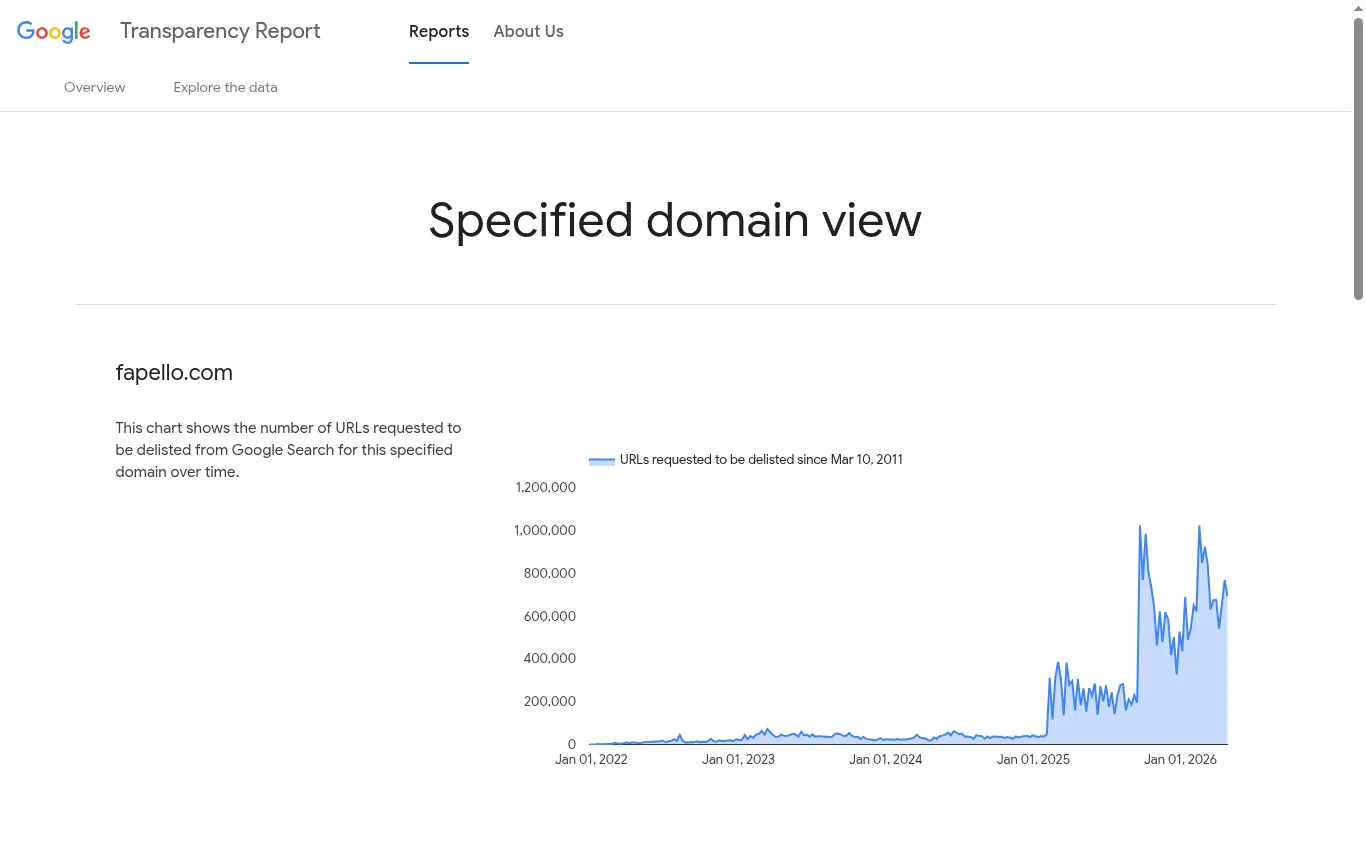This screenshot has height=855, width=1366.
Task: Click the 200,000 y-axis label
Action: click(550, 701)
